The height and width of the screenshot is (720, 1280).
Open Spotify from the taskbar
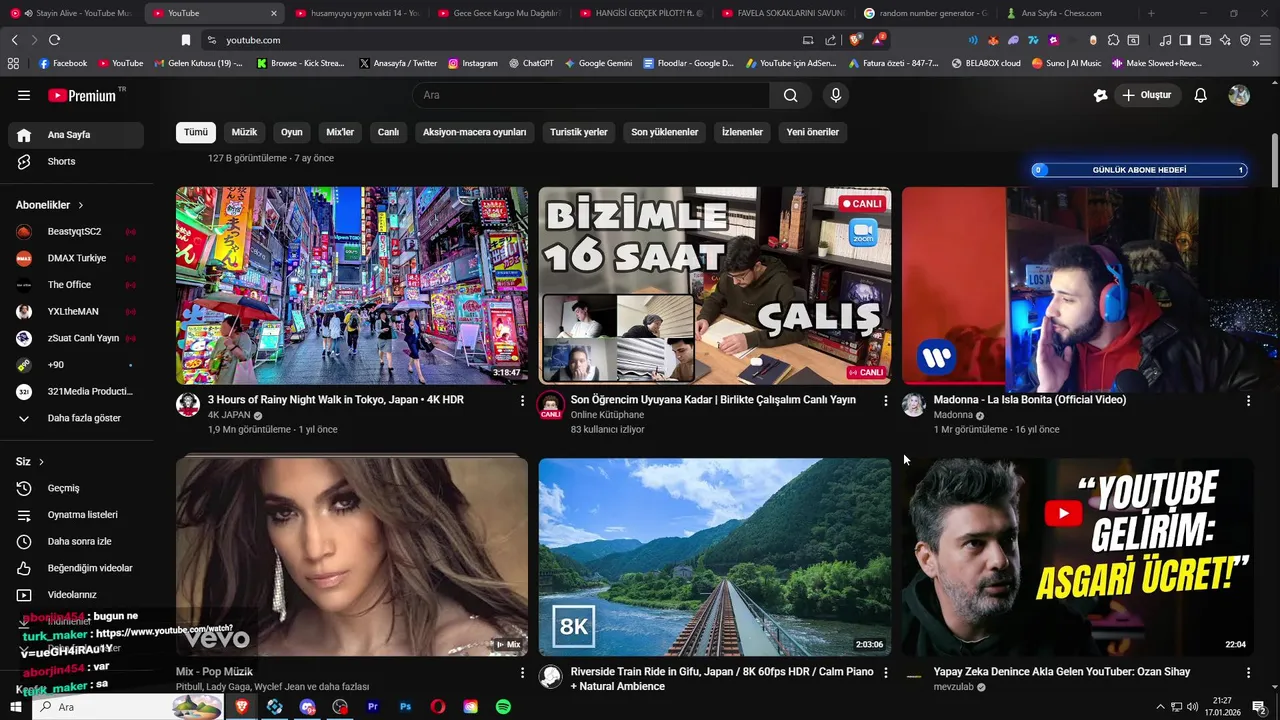(x=503, y=707)
